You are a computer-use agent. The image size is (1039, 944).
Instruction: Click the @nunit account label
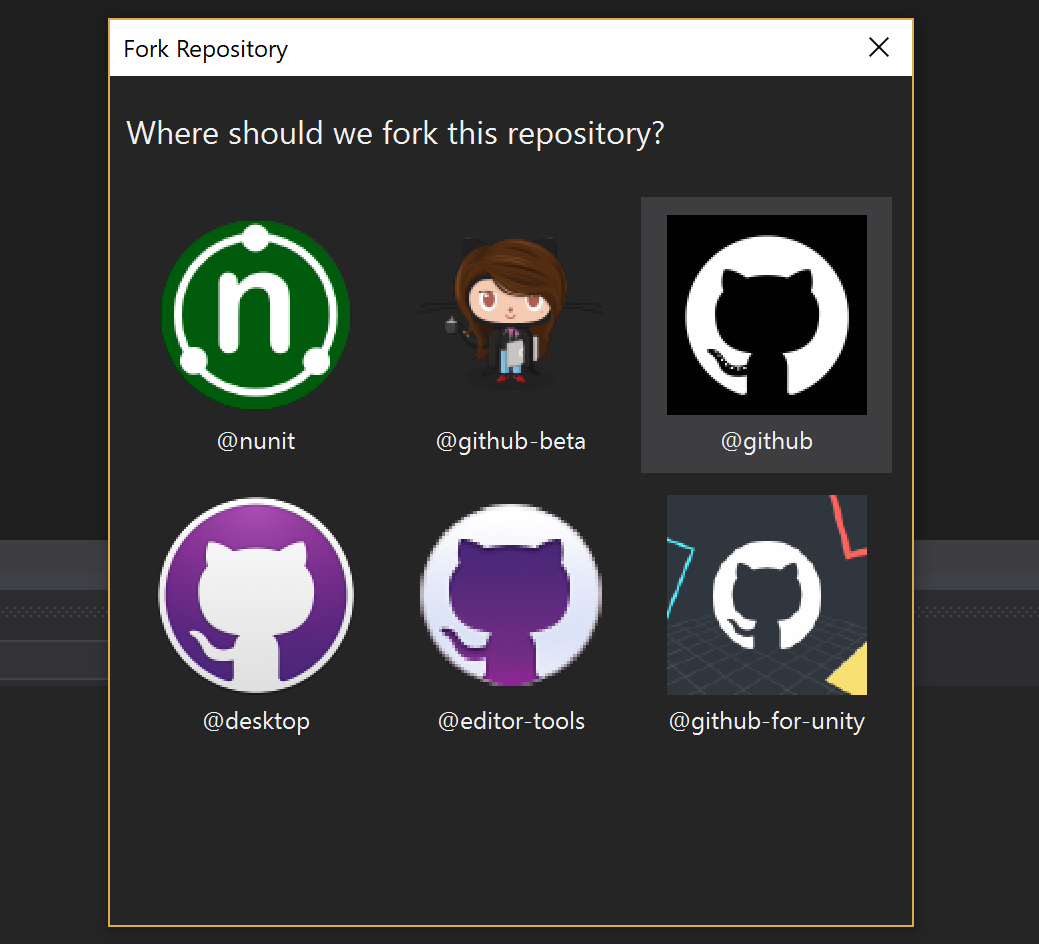click(256, 441)
